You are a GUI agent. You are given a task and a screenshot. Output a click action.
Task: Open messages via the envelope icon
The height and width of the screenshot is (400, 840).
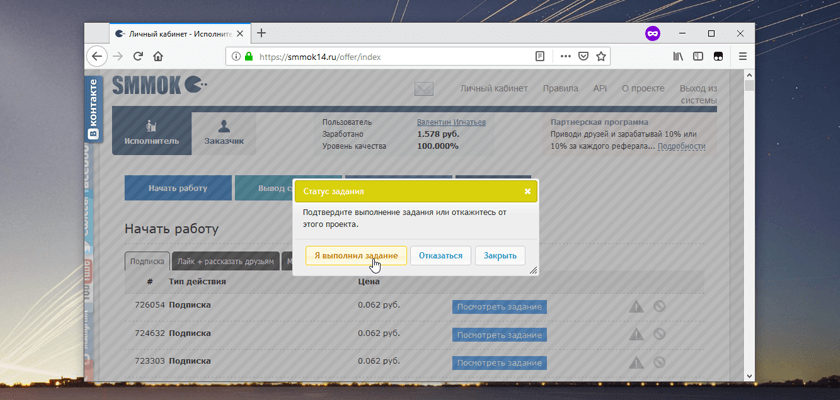pos(423,89)
